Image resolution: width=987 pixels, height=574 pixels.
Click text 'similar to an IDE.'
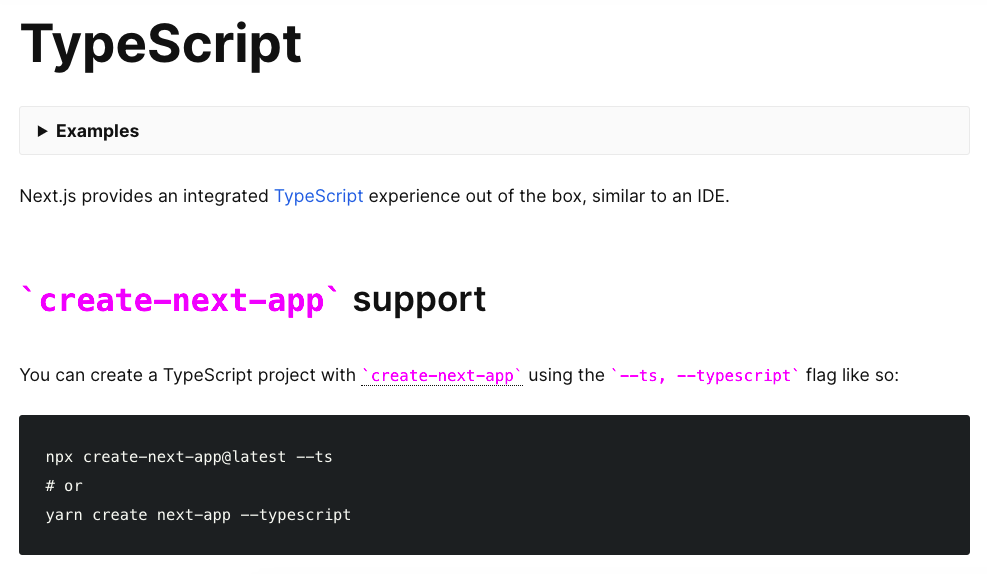tap(660, 196)
